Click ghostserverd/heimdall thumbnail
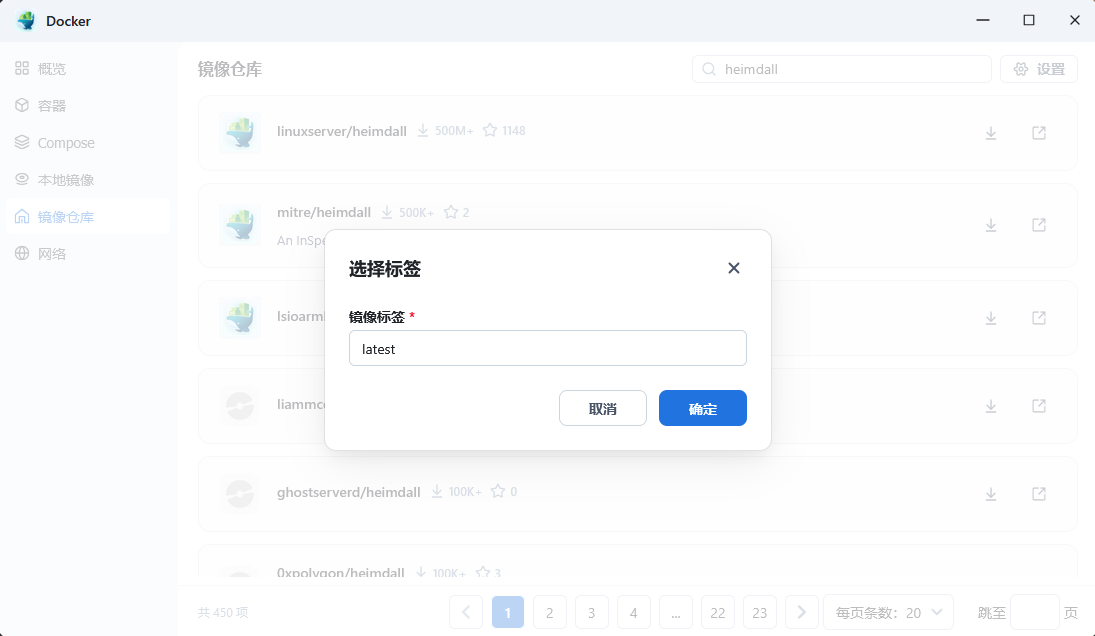The height and width of the screenshot is (636, 1095). pos(240,494)
